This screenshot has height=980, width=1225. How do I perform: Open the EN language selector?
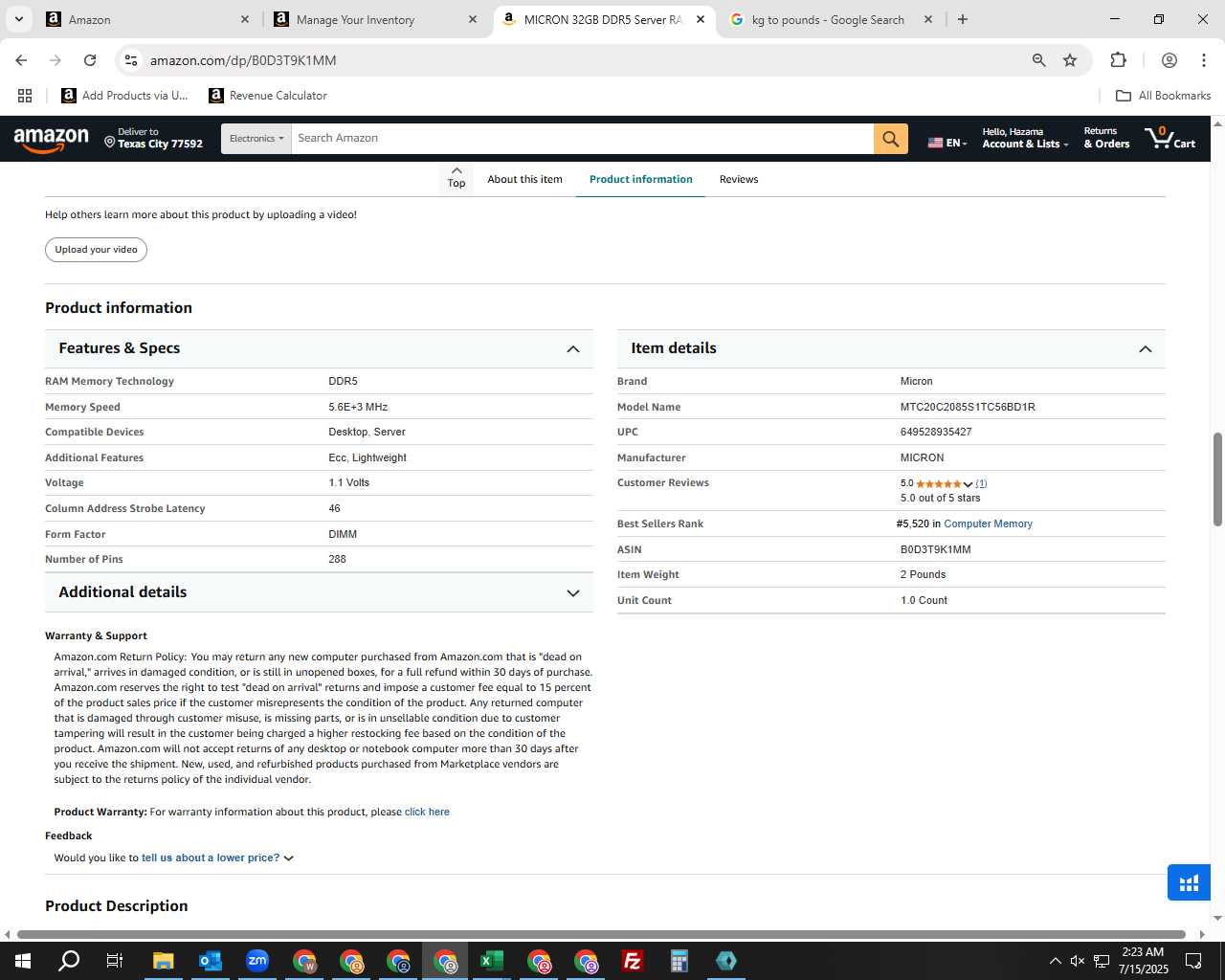tap(947, 143)
